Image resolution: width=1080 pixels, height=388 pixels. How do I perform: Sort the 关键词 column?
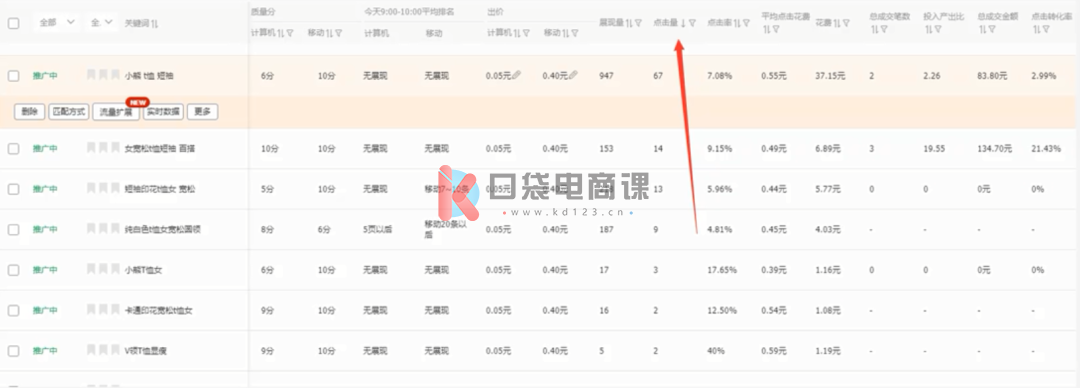point(154,23)
